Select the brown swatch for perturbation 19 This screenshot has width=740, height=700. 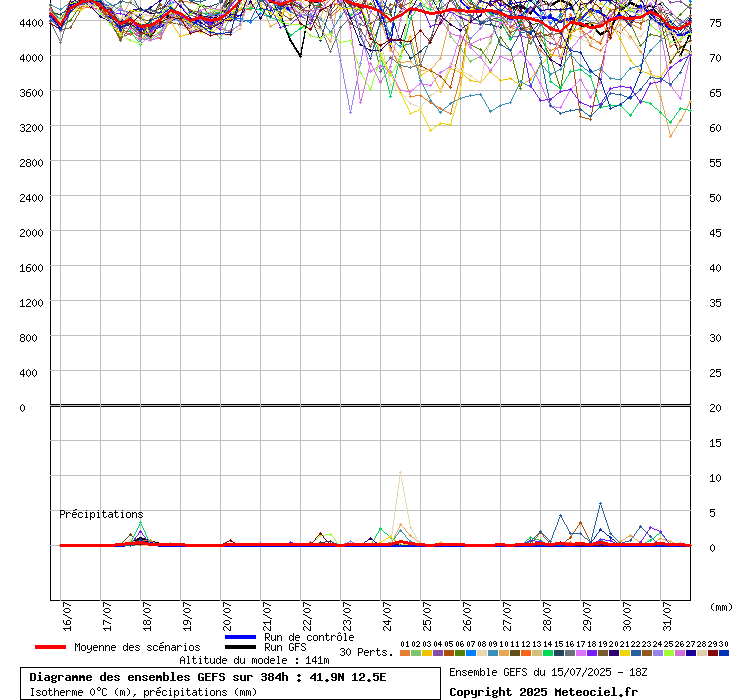(x=603, y=653)
